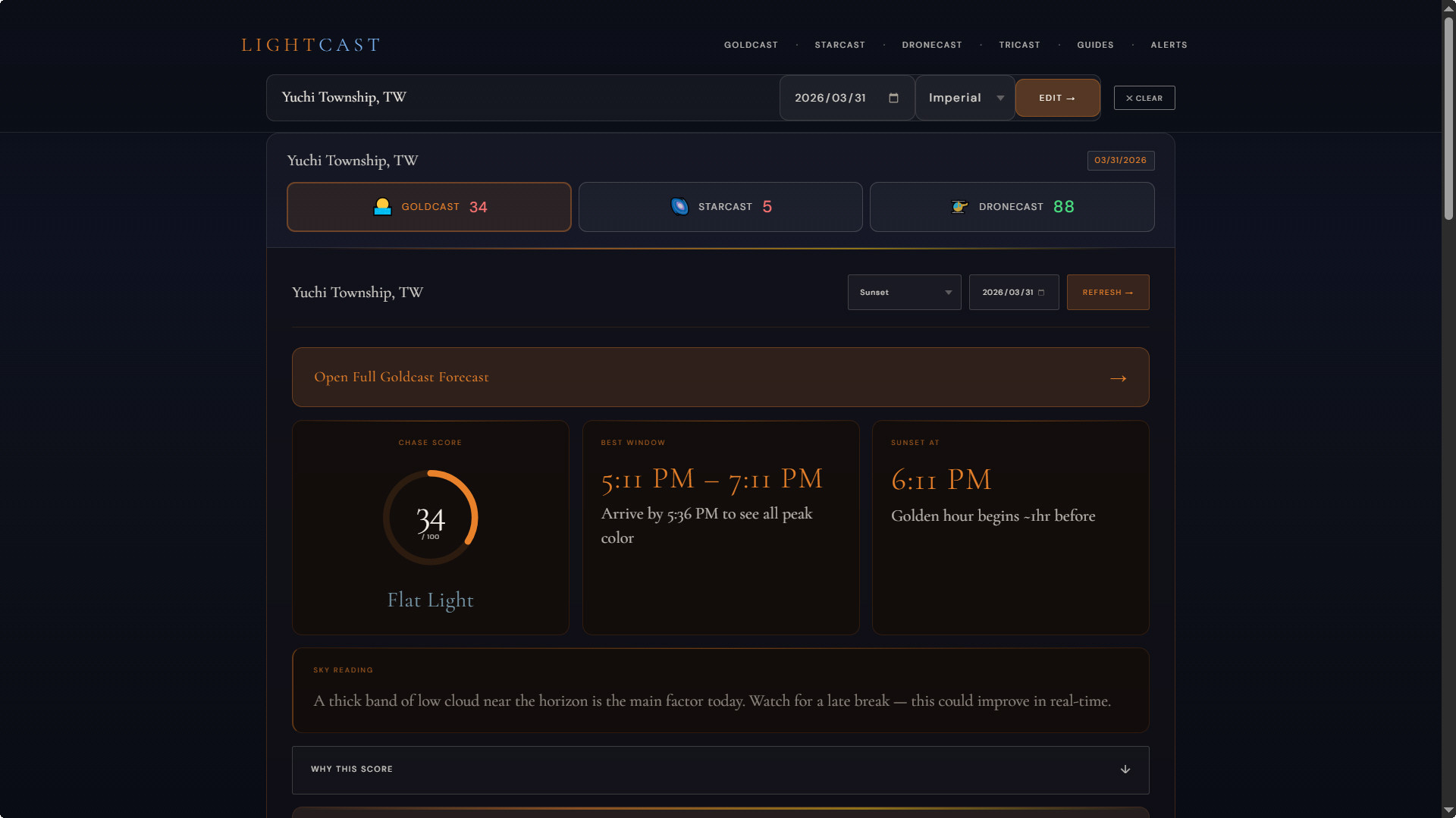Click the Dronecast drone icon
The width and height of the screenshot is (1456, 818).
pos(959,207)
